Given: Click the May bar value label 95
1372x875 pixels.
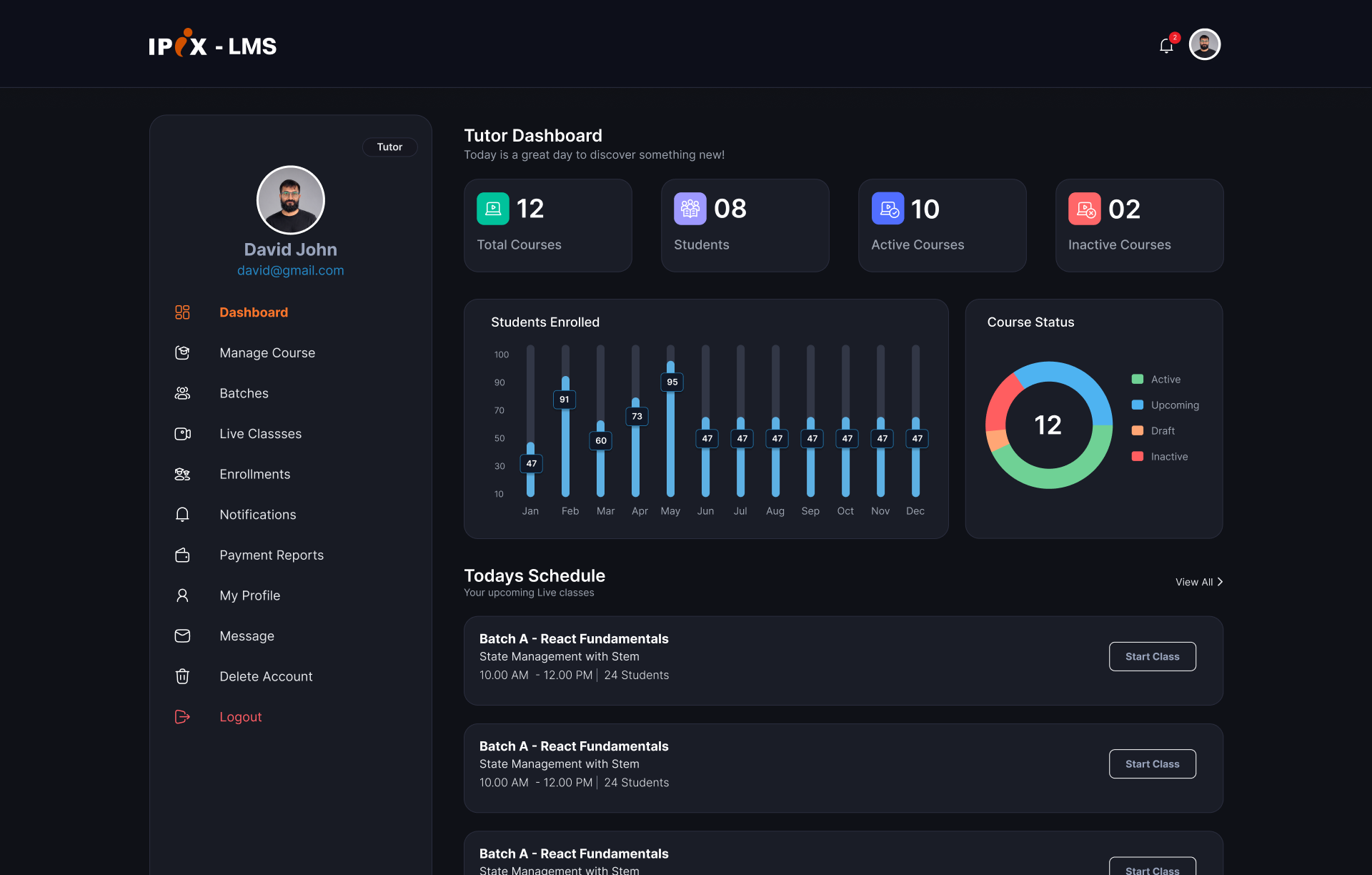Looking at the screenshot, I should 672,382.
